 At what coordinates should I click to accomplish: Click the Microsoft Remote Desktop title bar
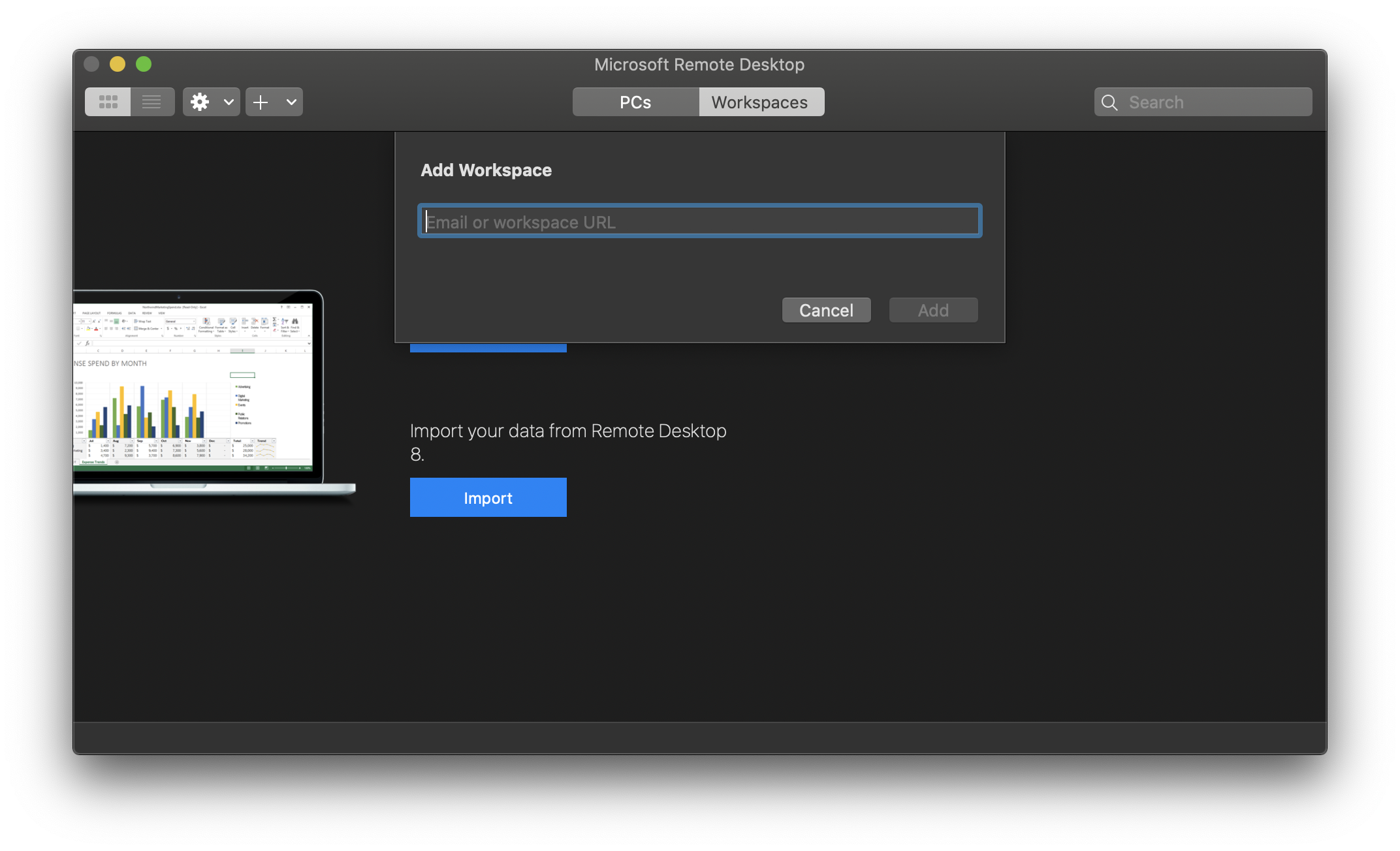(x=699, y=64)
